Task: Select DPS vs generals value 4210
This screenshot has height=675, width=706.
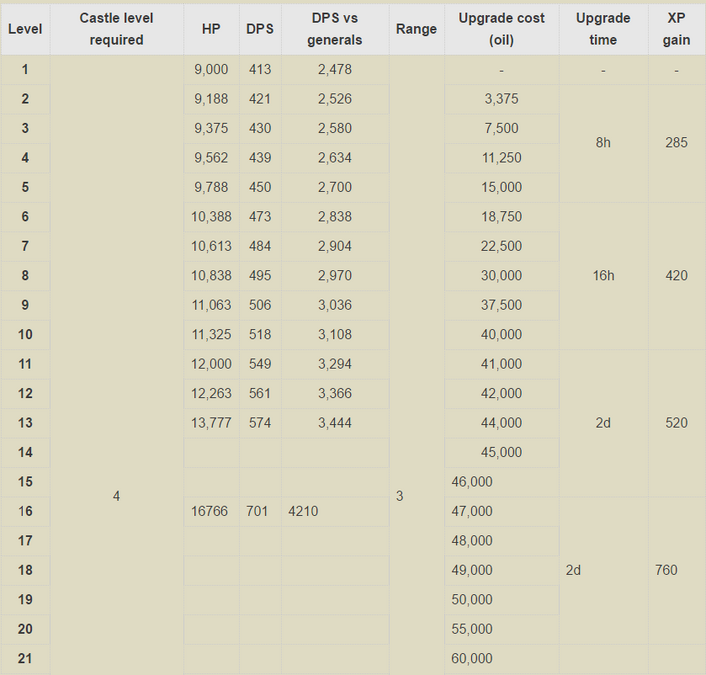Action: point(303,512)
